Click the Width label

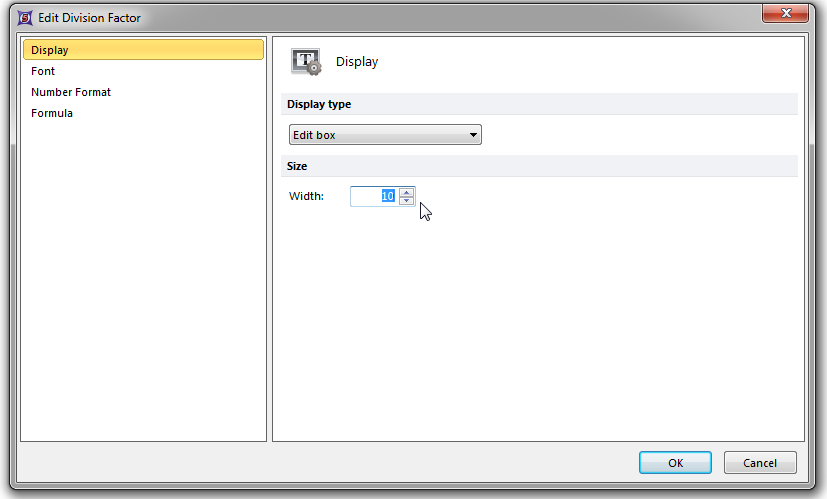pyautogui.click(x=306, y=196)
